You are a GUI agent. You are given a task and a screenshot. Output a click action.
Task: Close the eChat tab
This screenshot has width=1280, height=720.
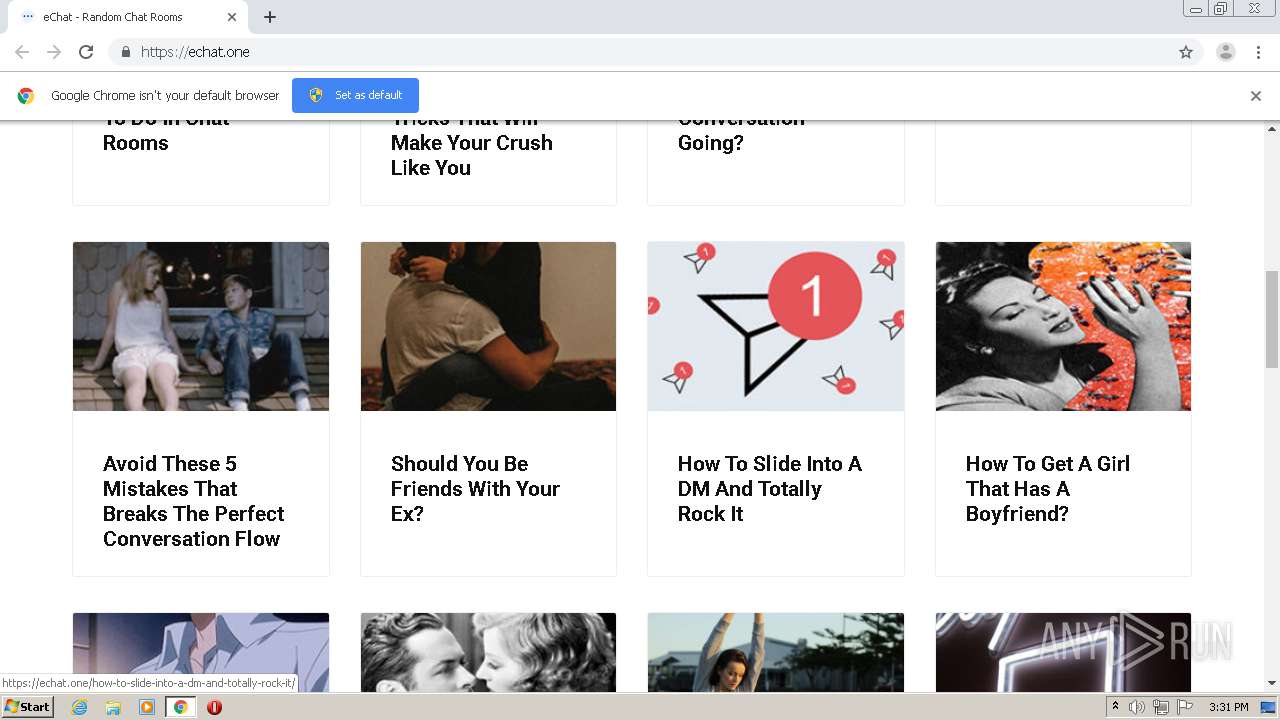pyautogui.click(x=232, y=17)
